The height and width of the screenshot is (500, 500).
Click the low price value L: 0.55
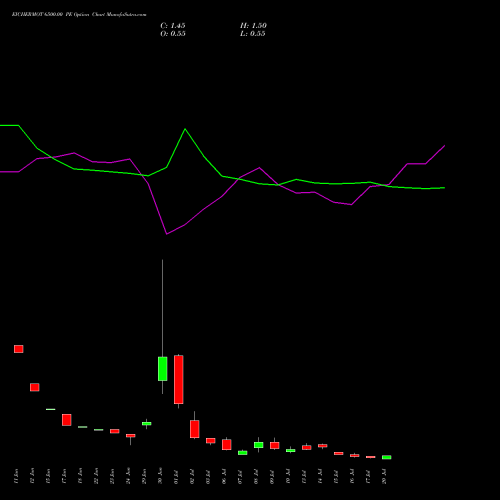253,34
